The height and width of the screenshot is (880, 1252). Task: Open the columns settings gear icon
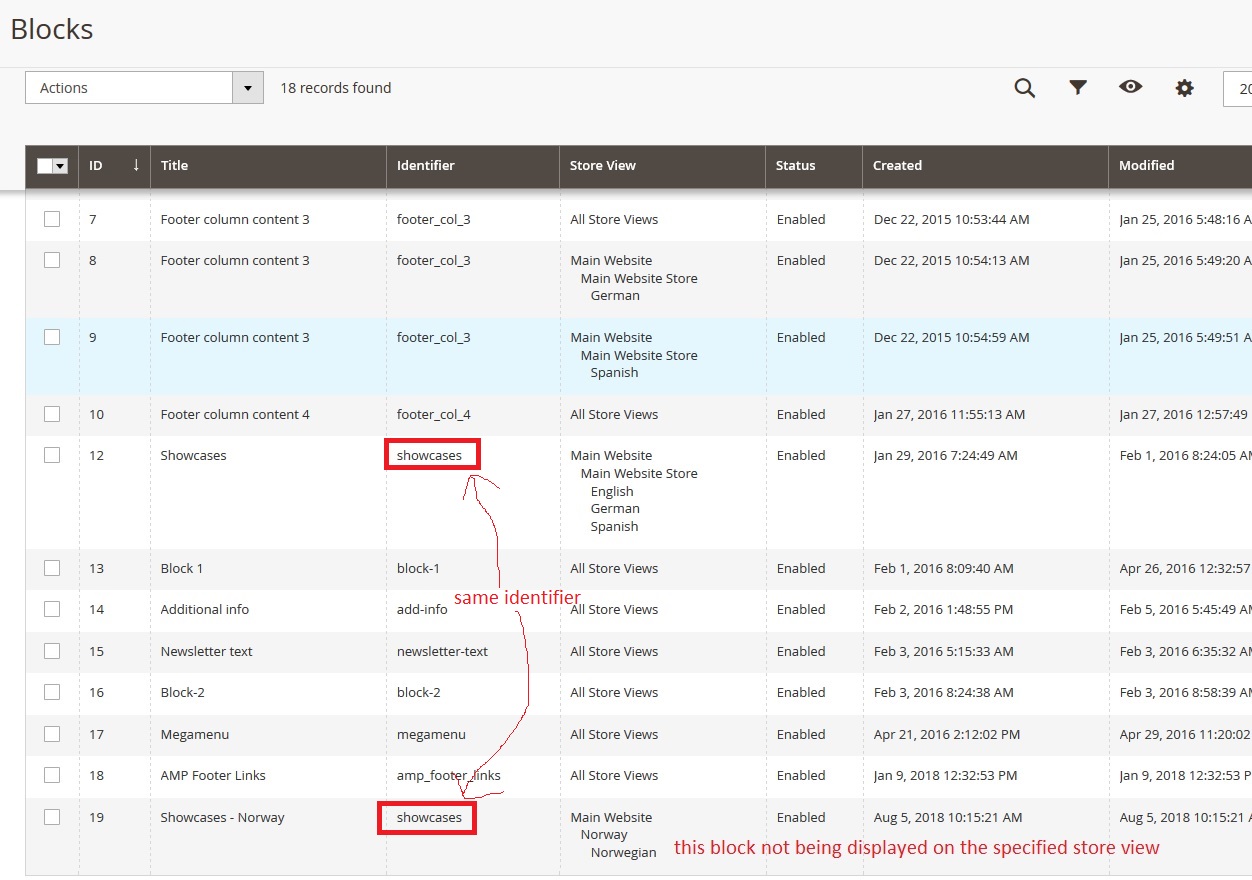[1184, 88]
